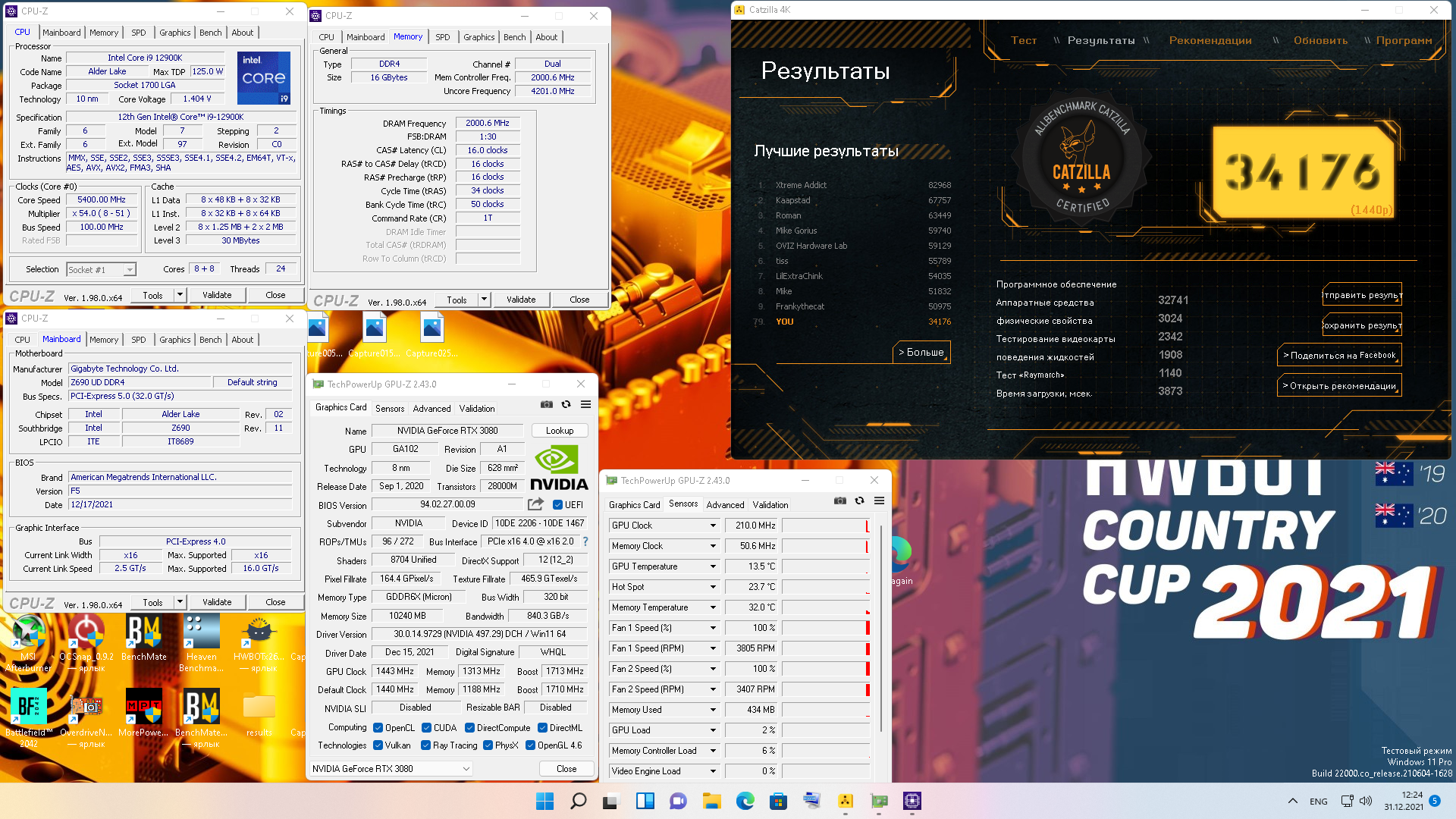The height and width of the screenshot is (819, 1456).
Task: Click the Intel Core i9 logo in CPU-Z
Action: (x=263, y=78)
